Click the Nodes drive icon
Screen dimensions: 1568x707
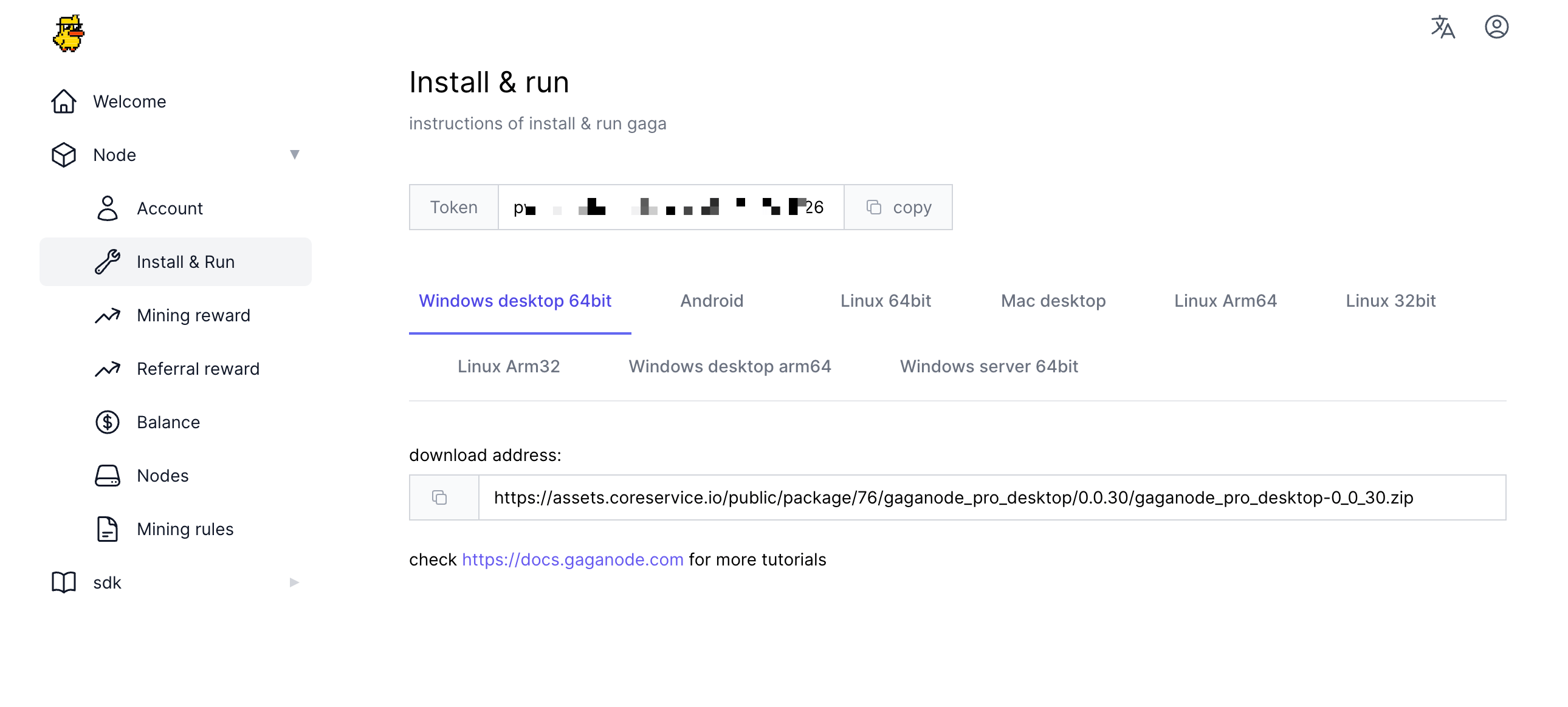(107, 476)
